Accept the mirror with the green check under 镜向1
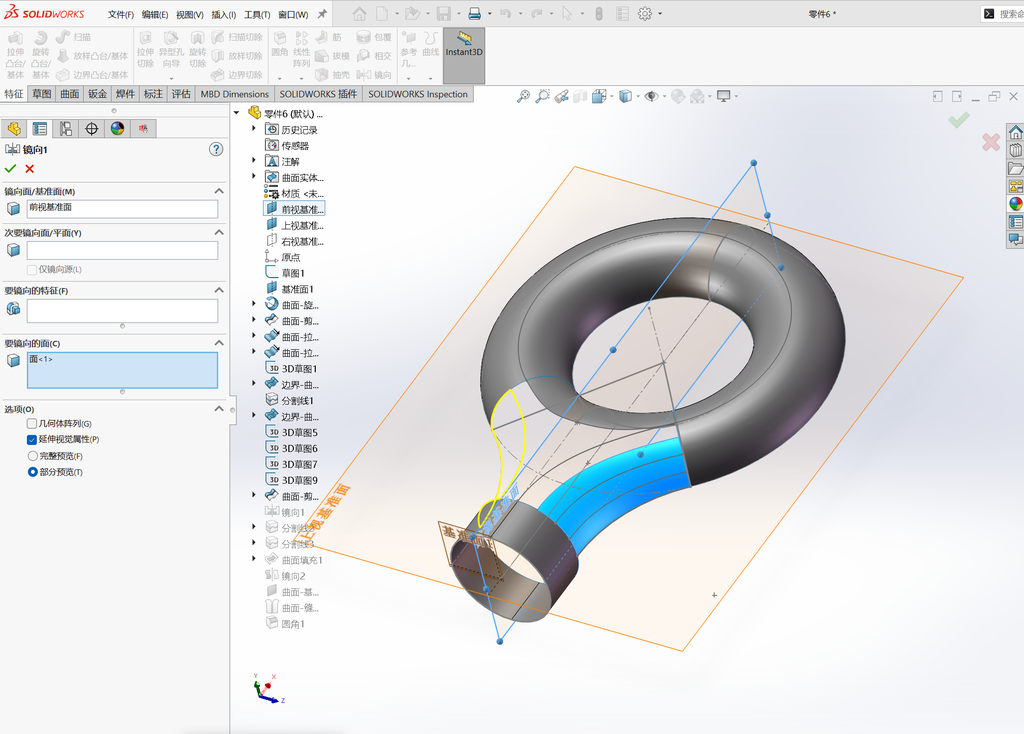This screenshot has width=1024, height=734. (10, 169)
